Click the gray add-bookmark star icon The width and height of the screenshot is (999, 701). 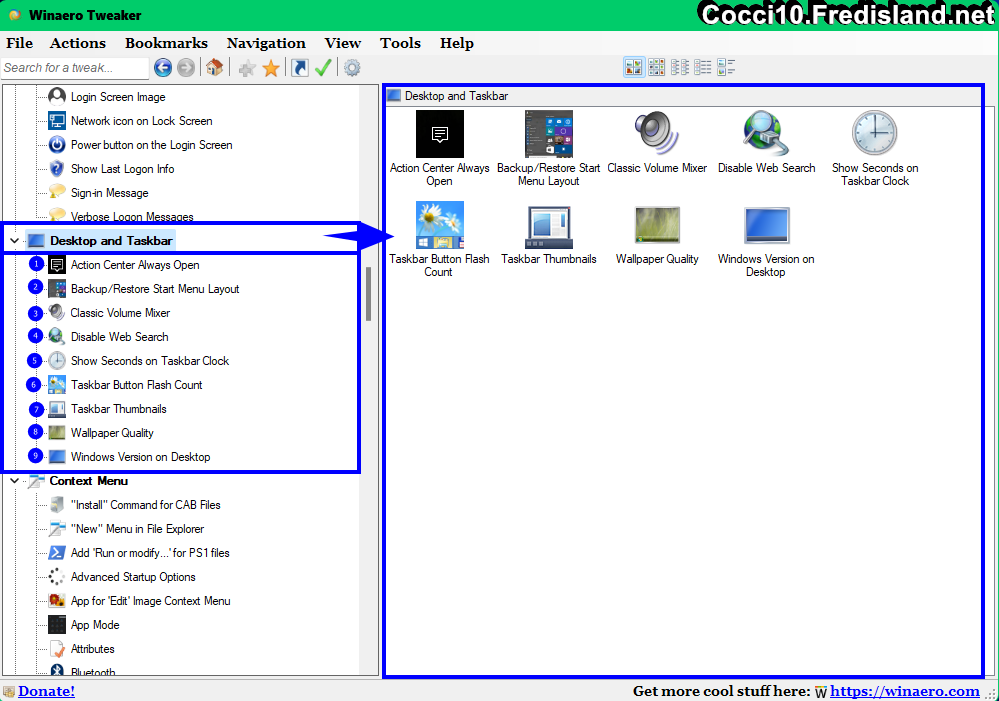click(x=247, y=68)
